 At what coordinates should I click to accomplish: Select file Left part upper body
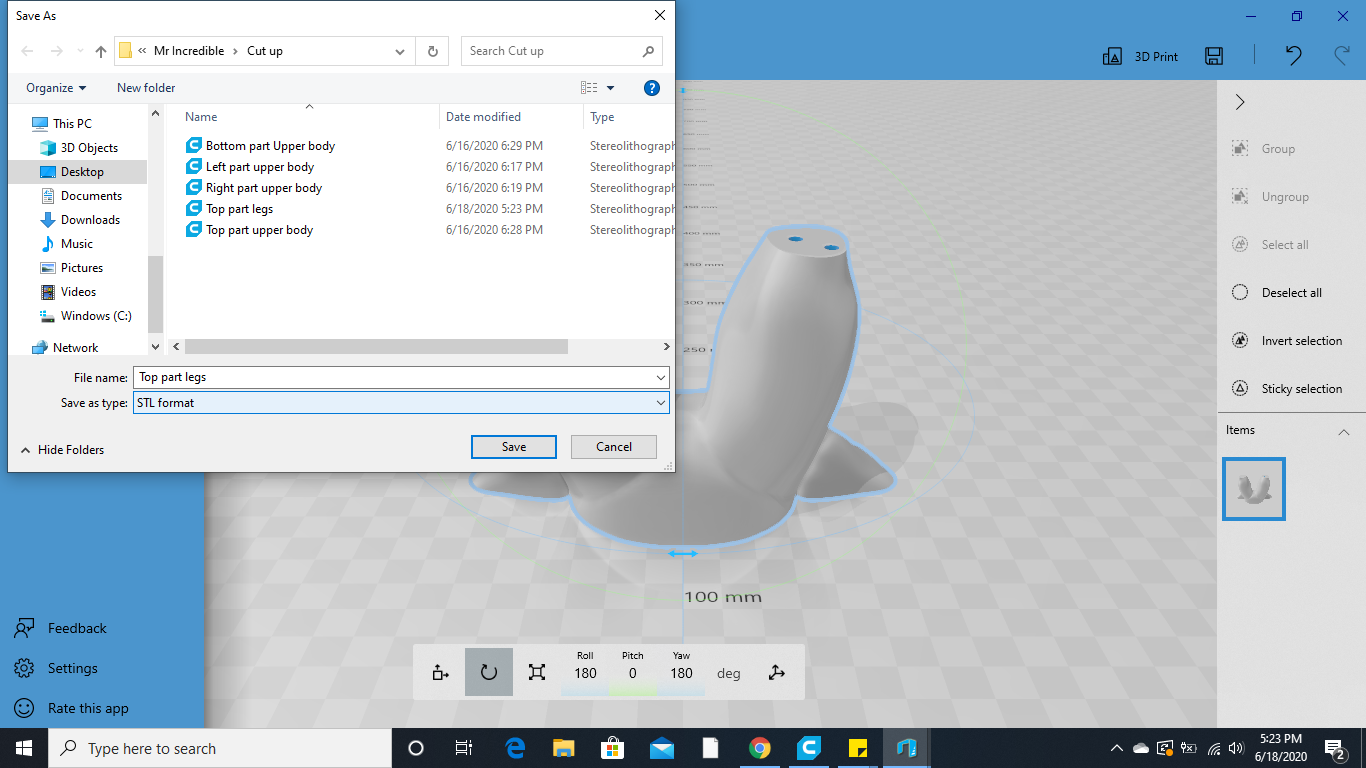point(260,167)
